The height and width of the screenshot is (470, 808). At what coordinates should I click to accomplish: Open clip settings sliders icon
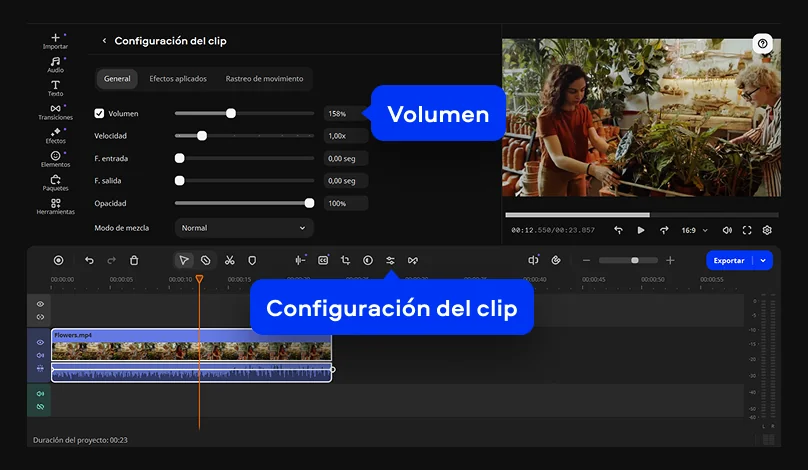tap(390, 260)
